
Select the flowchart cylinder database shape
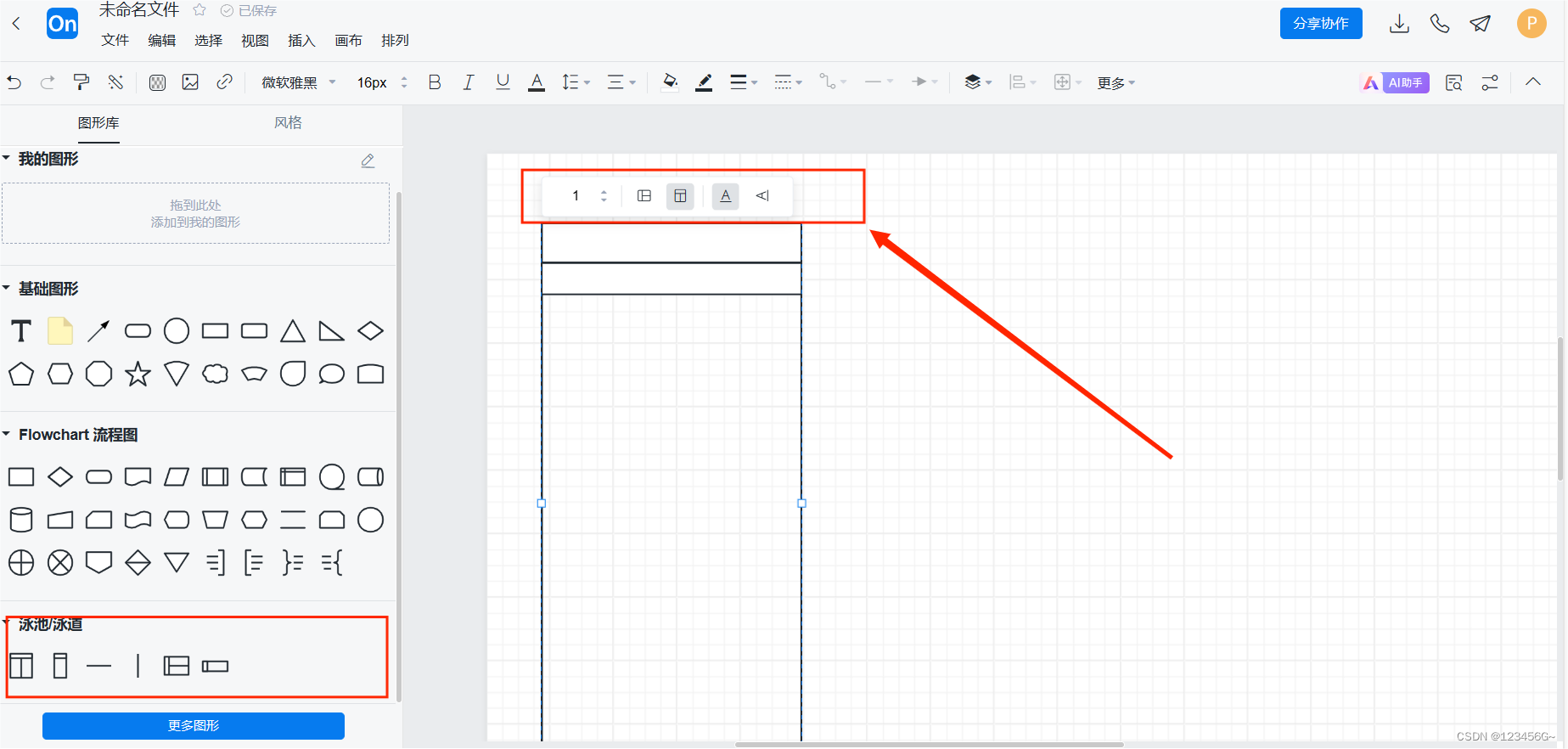pyautogui.click(x=21, y=520)
